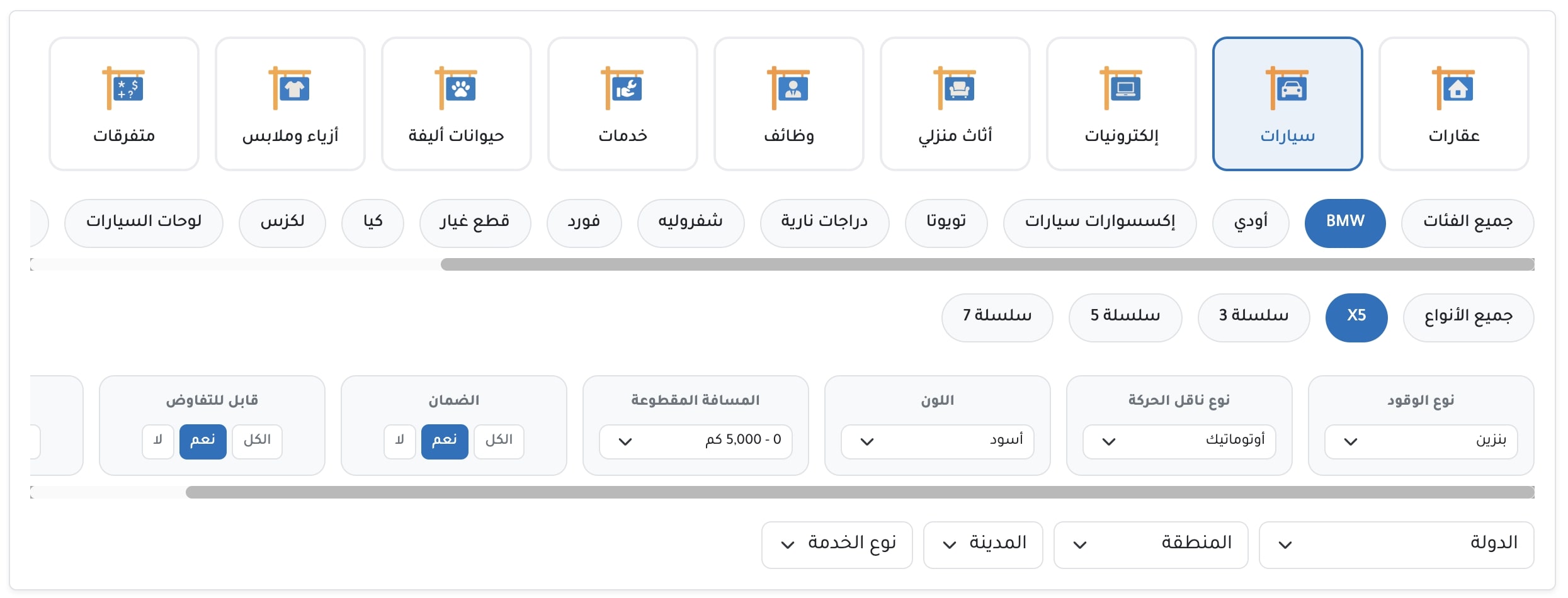This screenshot has width=1568, height=598.
Task: Open the electronics (إلكترونيات) laptop icon
Action: [x=1121, y=88]
